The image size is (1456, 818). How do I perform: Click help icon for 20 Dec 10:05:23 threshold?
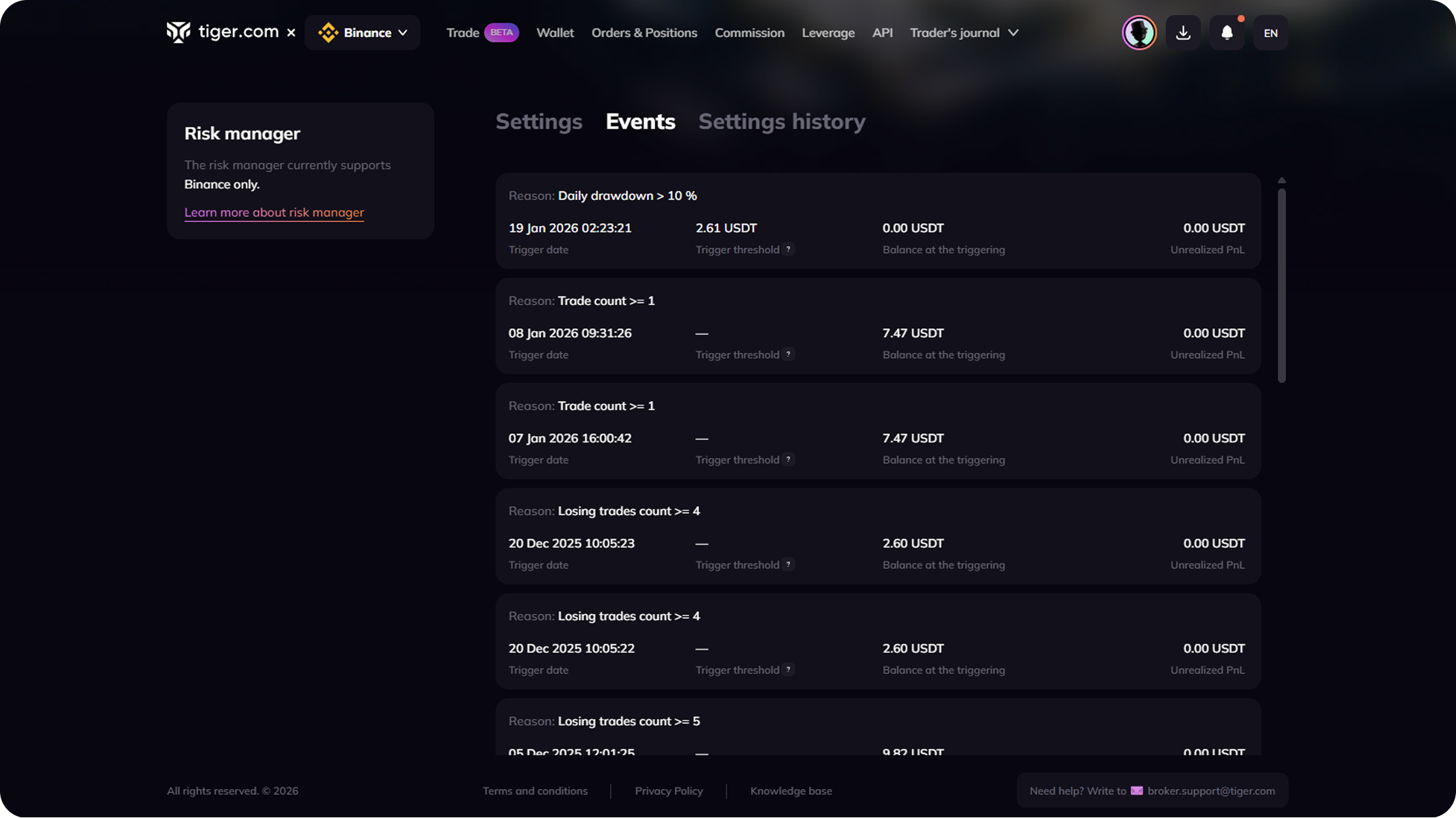tap(788, 565)
